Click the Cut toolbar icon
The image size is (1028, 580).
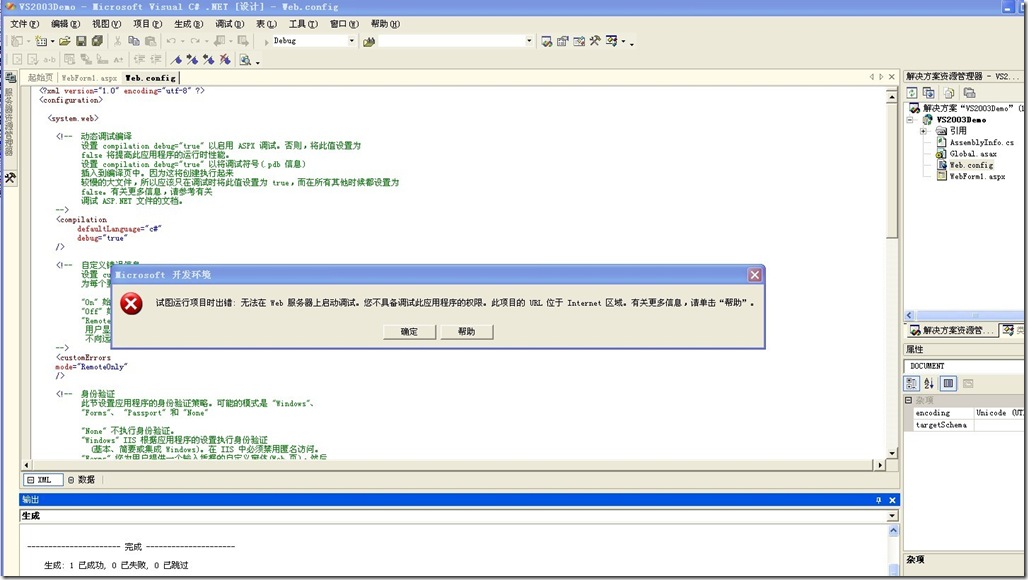117,41
